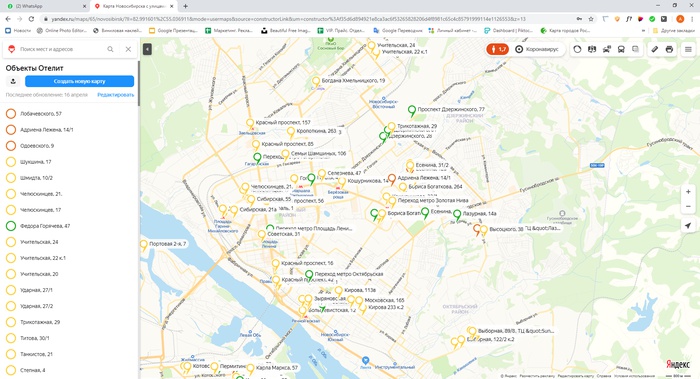Image resolution: width=700 pixels, height=379 pixels.
Task: Click the Богдана Хмельницкого, 19 map marker
Action: (316, 82)
